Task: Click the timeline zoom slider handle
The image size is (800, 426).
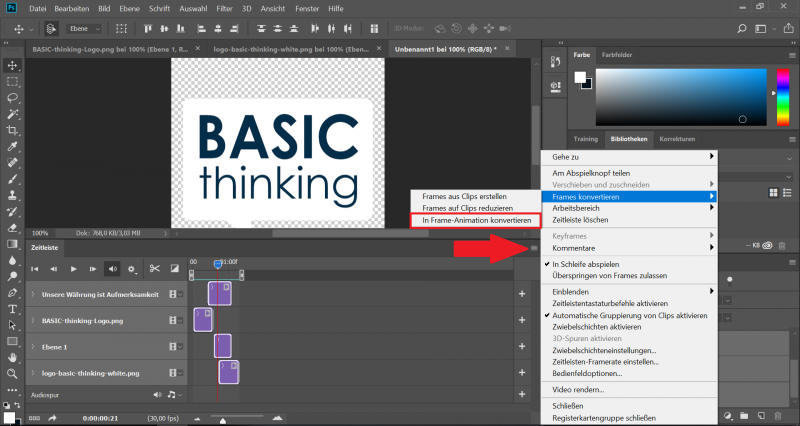Action: pos(222,421)
